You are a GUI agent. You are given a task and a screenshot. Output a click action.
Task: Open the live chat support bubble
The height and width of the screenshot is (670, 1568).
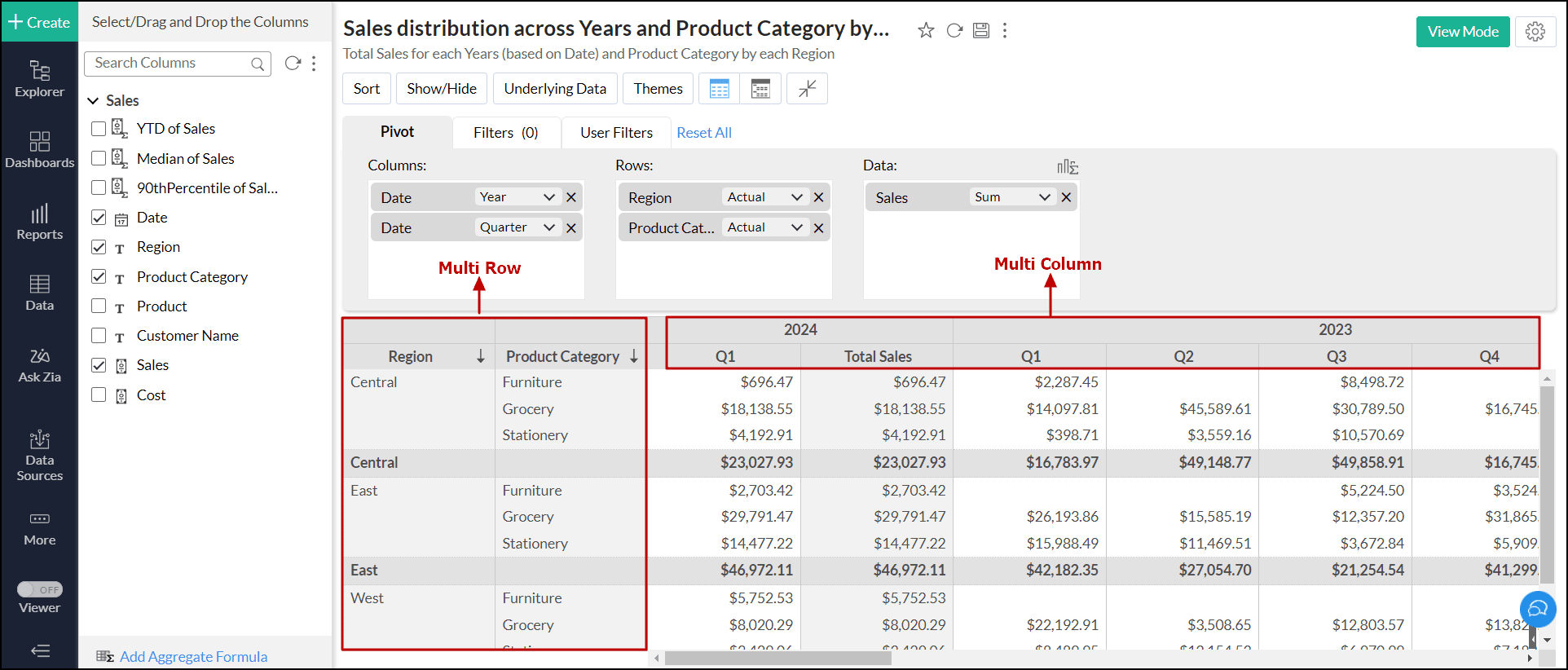click(x=1537, y=609)
